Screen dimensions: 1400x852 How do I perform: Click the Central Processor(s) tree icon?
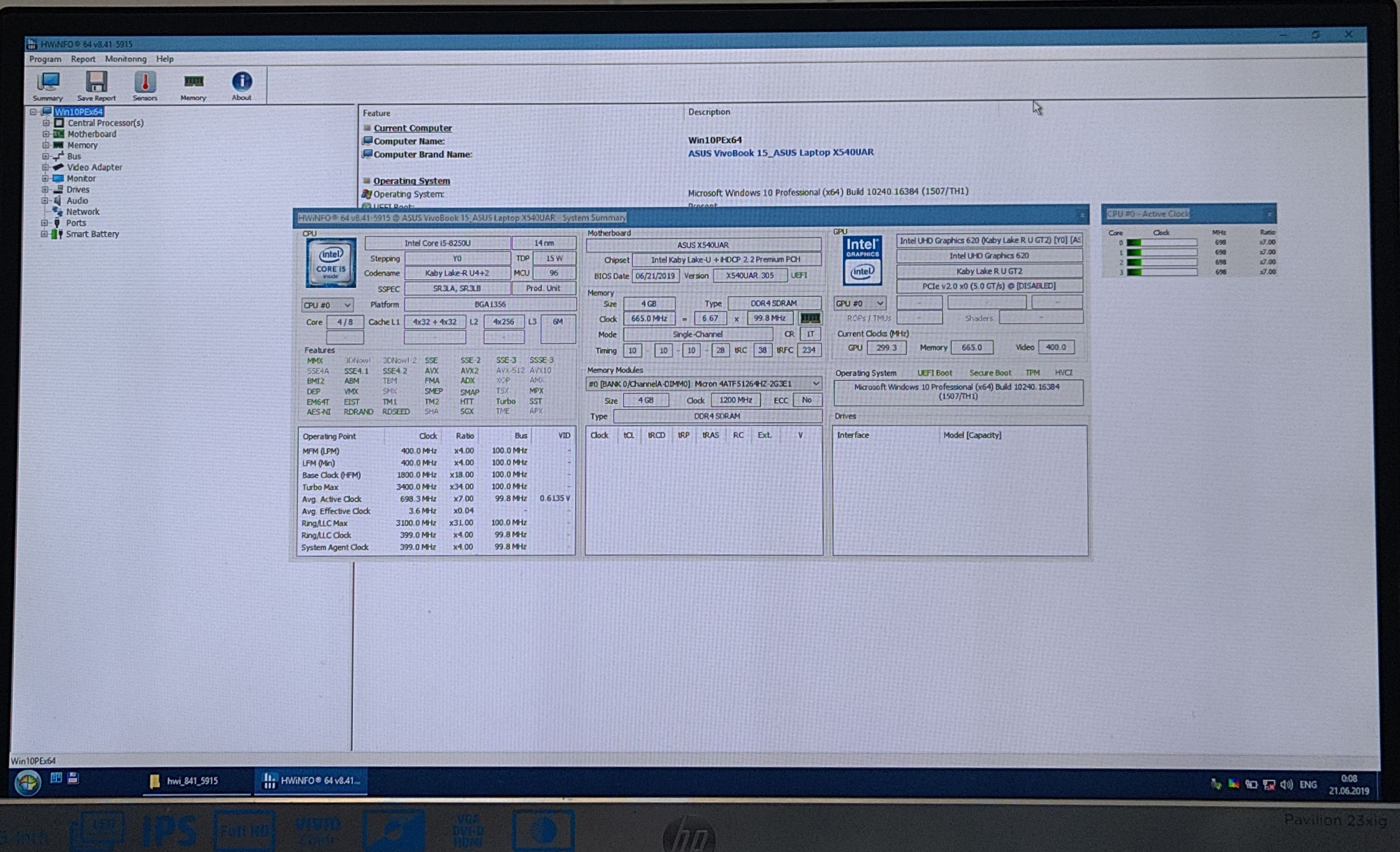coord(59,123)
